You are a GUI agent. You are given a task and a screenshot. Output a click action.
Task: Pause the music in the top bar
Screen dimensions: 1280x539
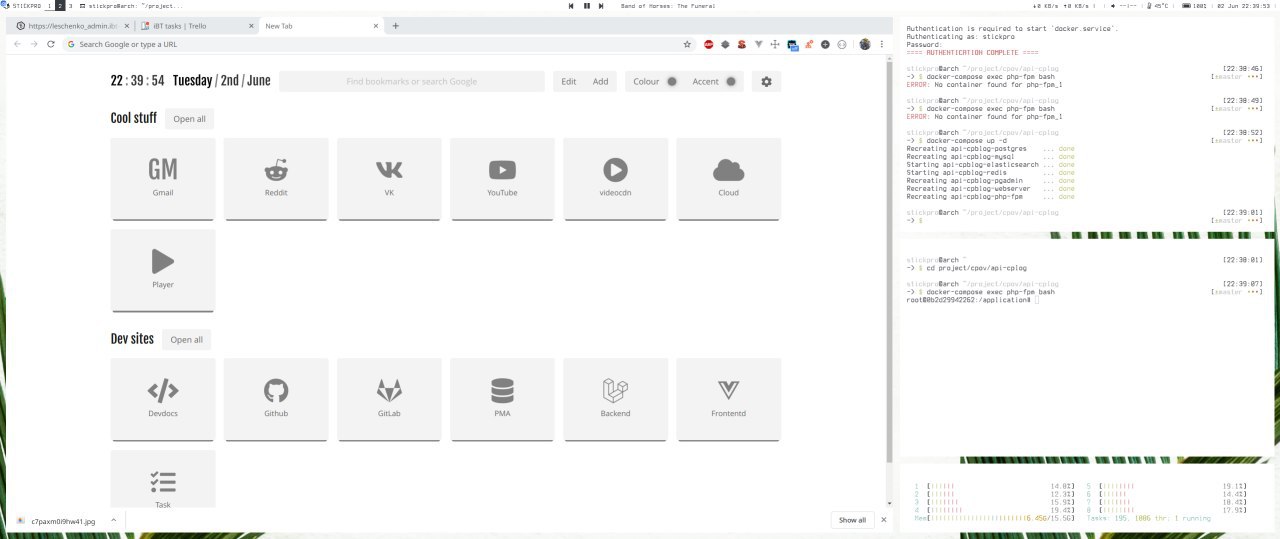(586, 6)
